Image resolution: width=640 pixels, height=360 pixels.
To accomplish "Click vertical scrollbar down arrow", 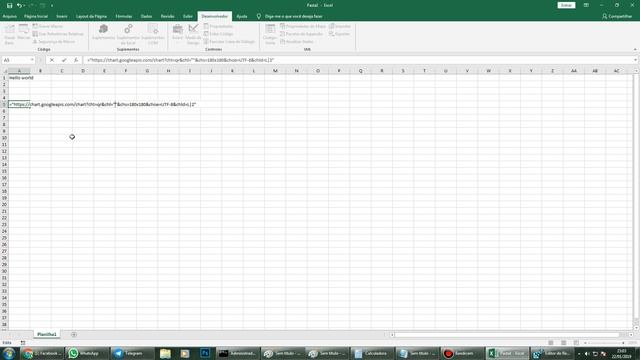I will tap(636, 328).
